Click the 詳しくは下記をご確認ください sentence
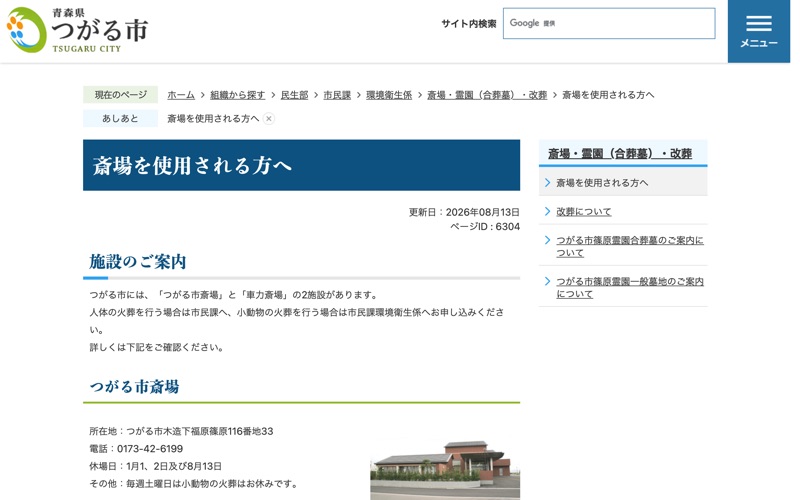This screenshot has height=500, width=800. [x=156, y=347]
